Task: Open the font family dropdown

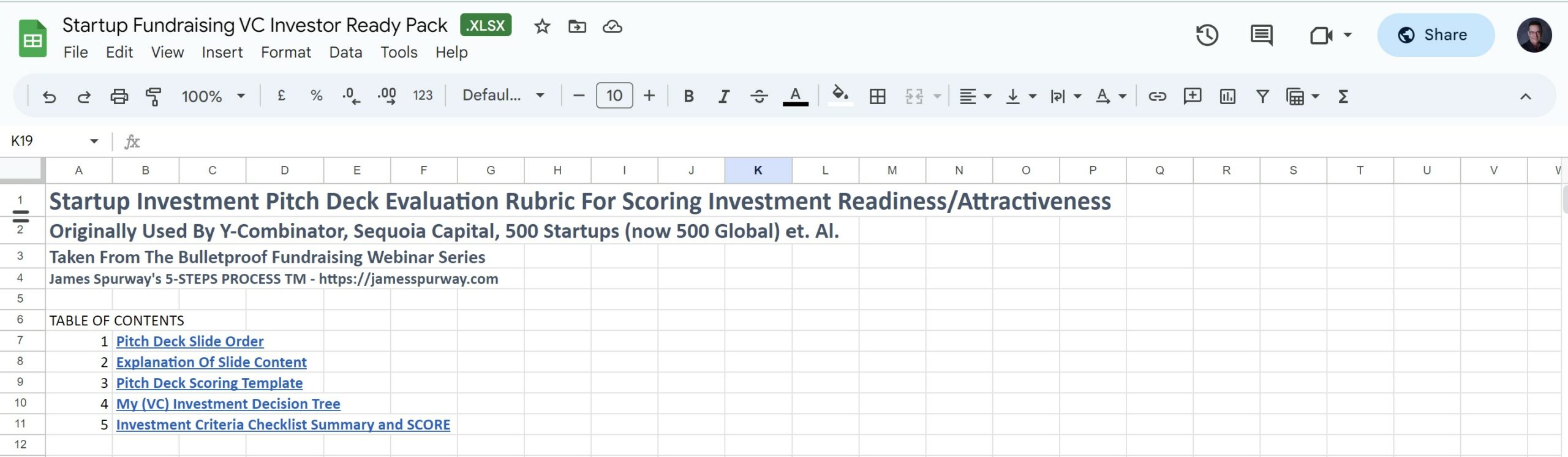Action: point(503,96)
